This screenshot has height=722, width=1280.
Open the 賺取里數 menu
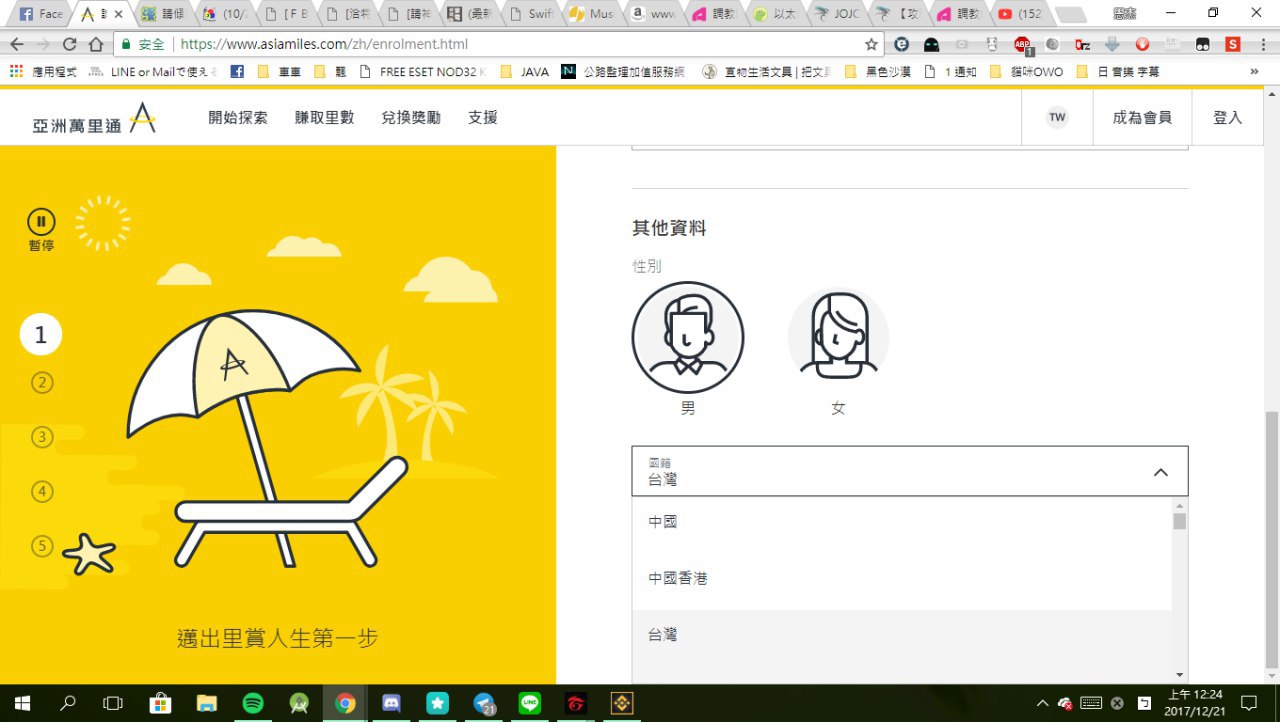coord(324,118)
